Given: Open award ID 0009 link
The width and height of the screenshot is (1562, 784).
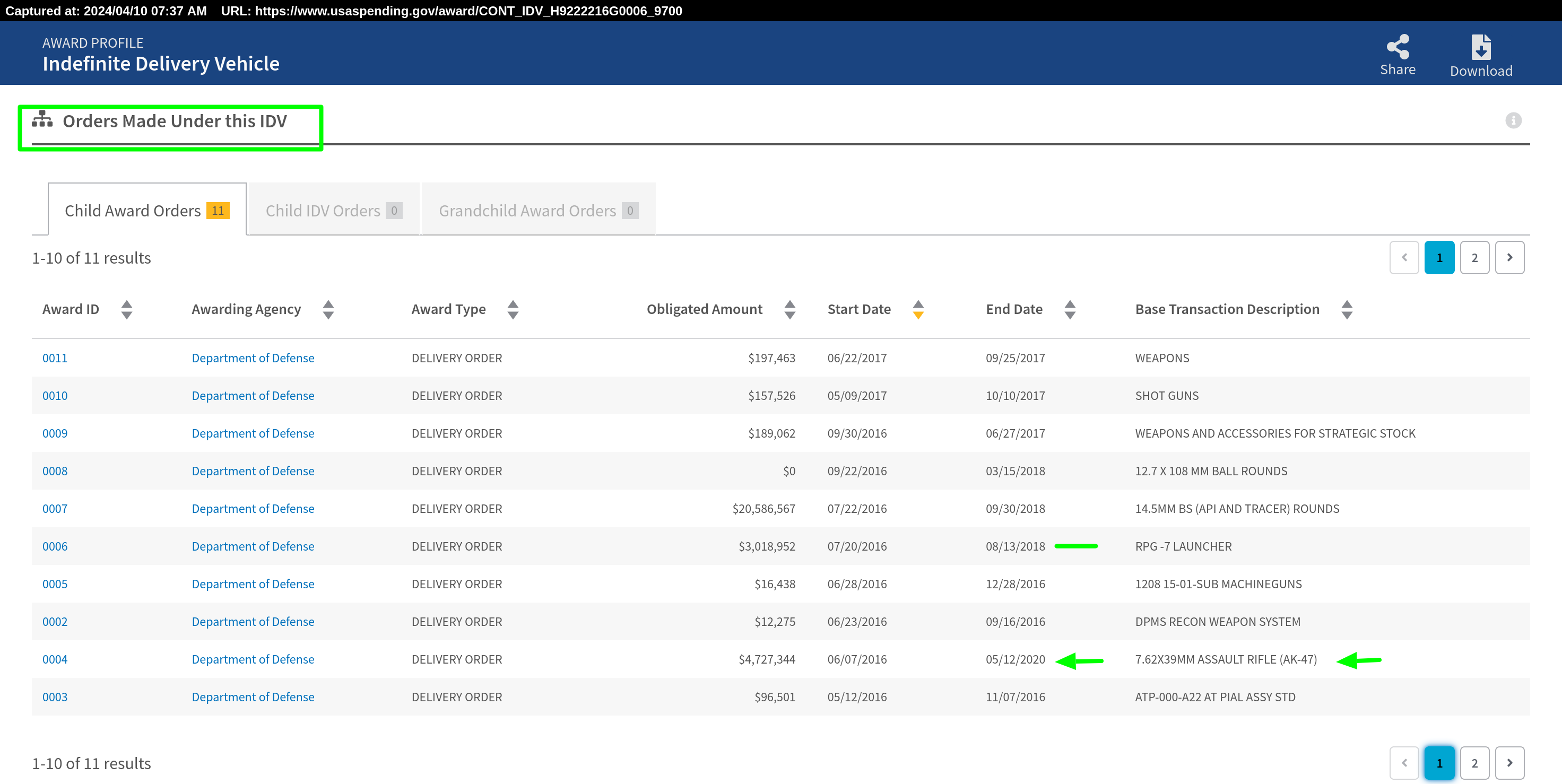Looking at the screenshot, I should coord(55,433).
